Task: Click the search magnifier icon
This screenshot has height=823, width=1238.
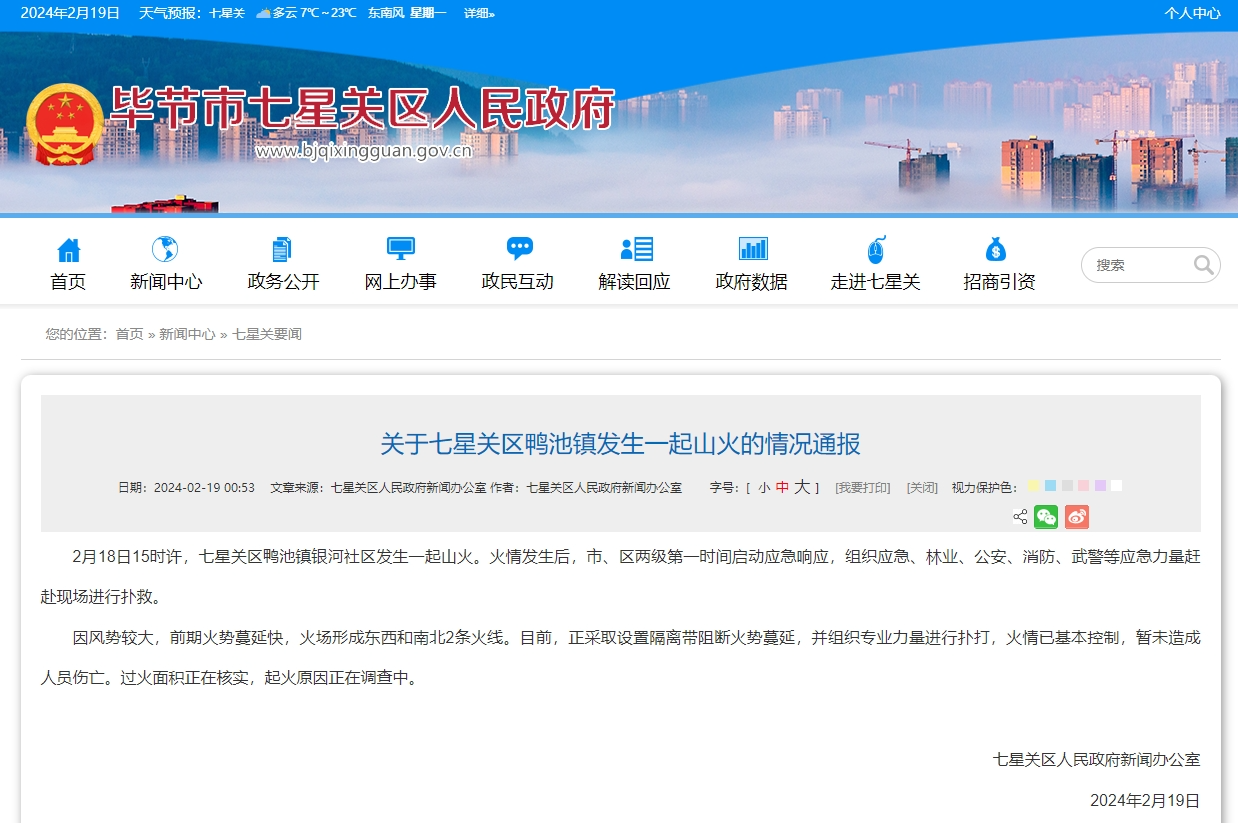Action: point(1203,265)
